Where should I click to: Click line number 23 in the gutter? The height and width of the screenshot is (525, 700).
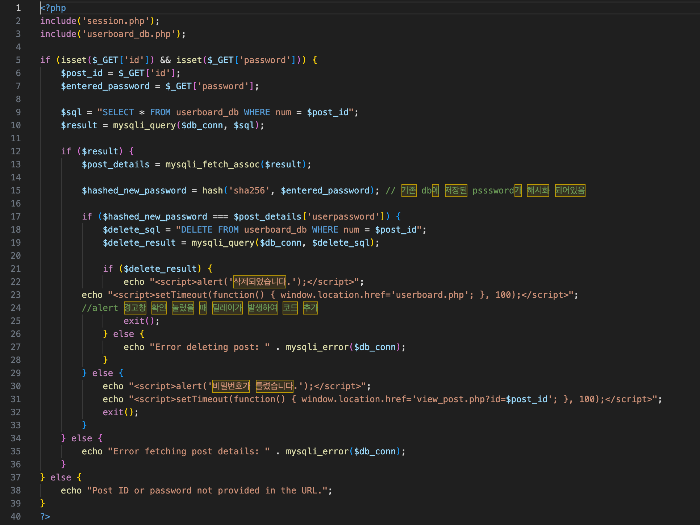[x=16, y=295]
